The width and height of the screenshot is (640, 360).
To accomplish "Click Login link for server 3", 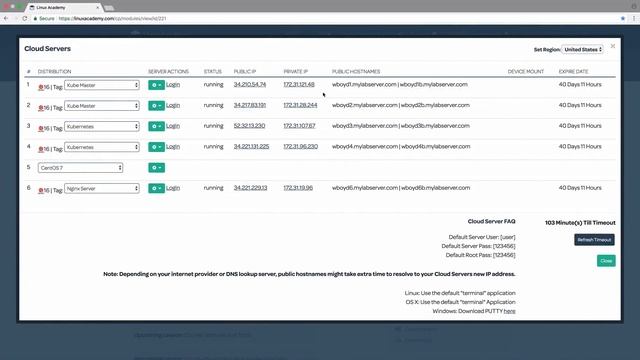I will coord(173,126).
